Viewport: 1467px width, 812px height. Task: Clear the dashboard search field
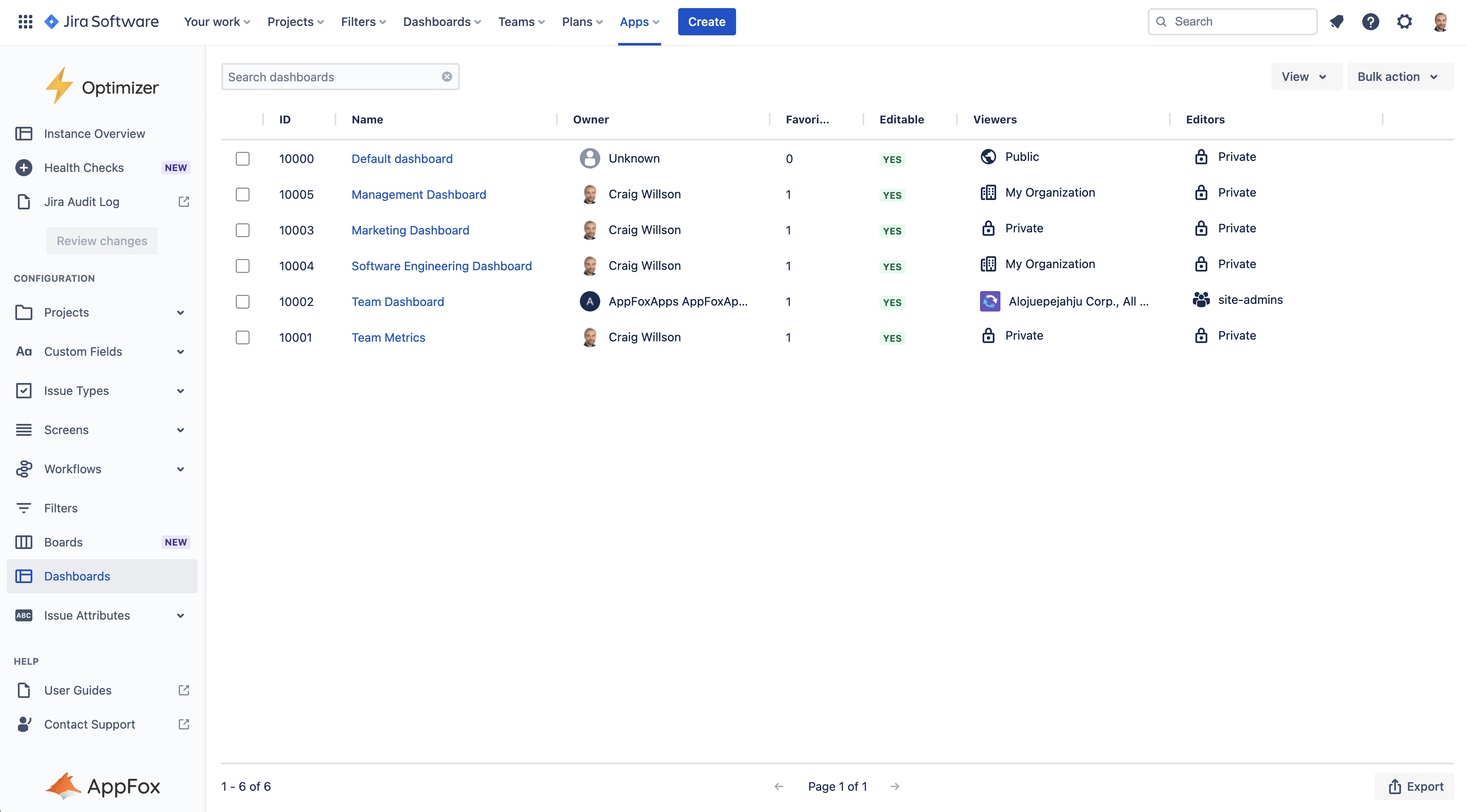click(x=447, y=76)
